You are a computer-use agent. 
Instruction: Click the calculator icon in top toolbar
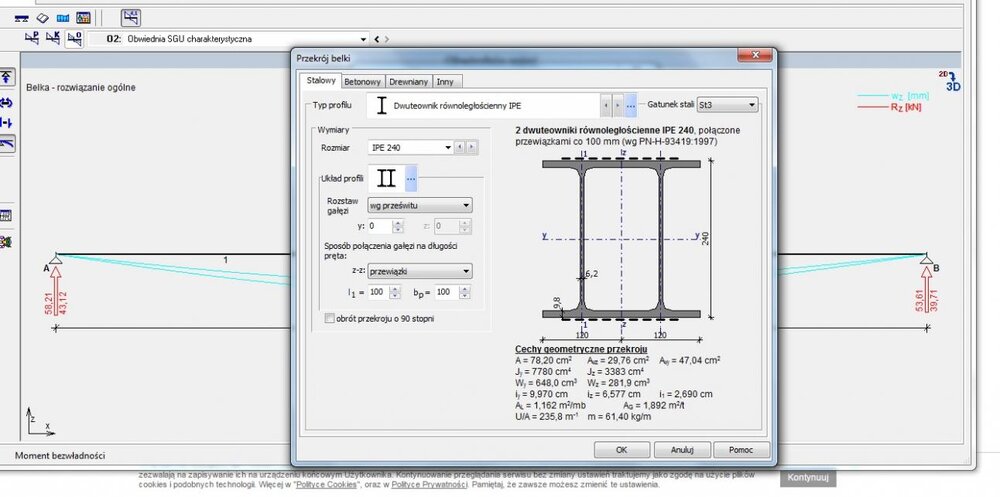(83, 18)
